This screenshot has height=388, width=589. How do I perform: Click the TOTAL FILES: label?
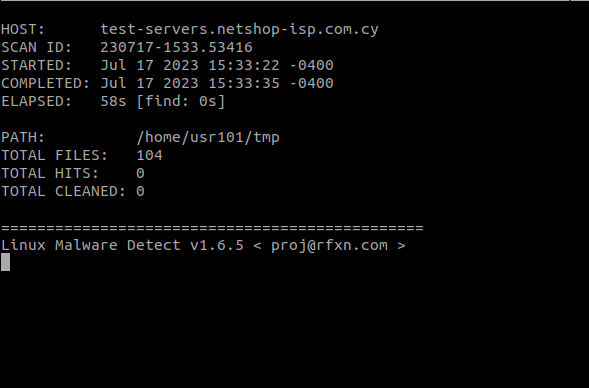(54, 156)
